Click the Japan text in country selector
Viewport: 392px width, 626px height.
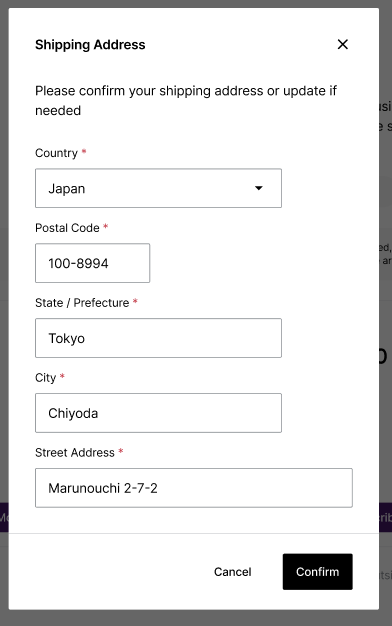click(67, 188)
